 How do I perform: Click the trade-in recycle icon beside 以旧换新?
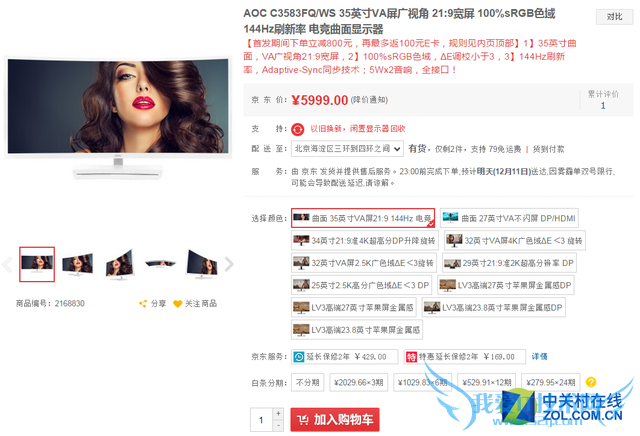pos(298,129)
